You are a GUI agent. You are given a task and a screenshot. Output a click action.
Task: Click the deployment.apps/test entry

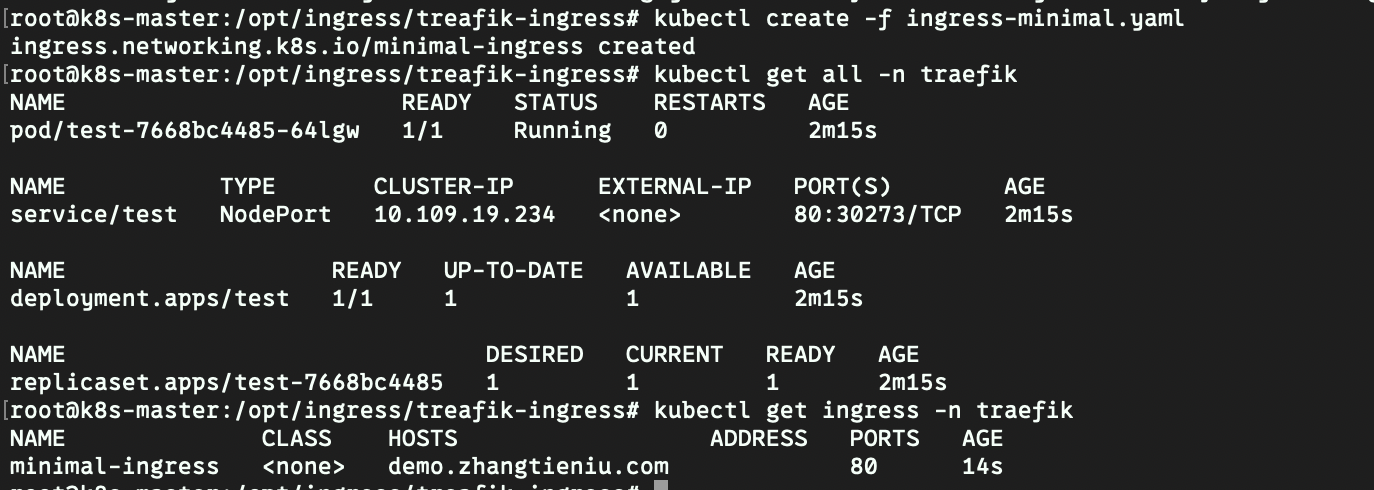[x=149, y=298]
